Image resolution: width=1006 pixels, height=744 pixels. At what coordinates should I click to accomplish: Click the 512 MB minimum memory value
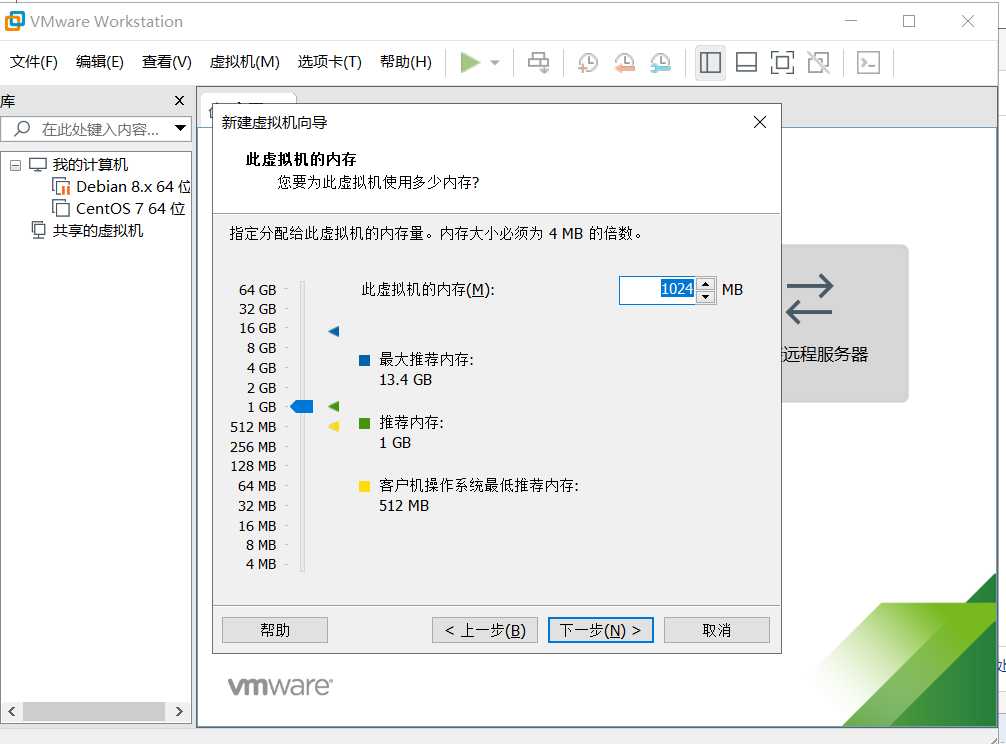(404, 506)
